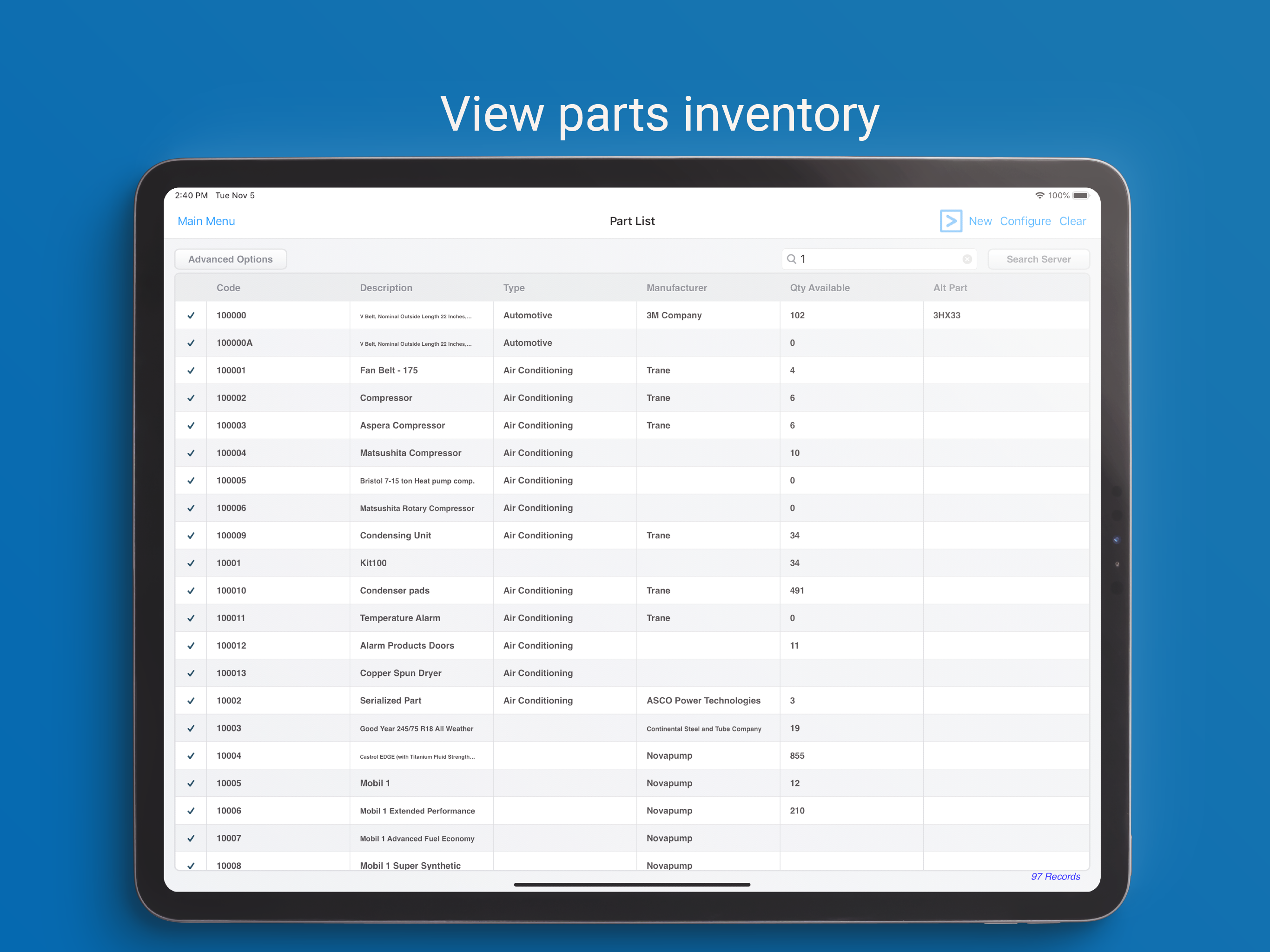This screenshot has height=952, width=1270.
Task: Open Mobil 1 Advanced Fuel Economy row
Action: [632, 838]
